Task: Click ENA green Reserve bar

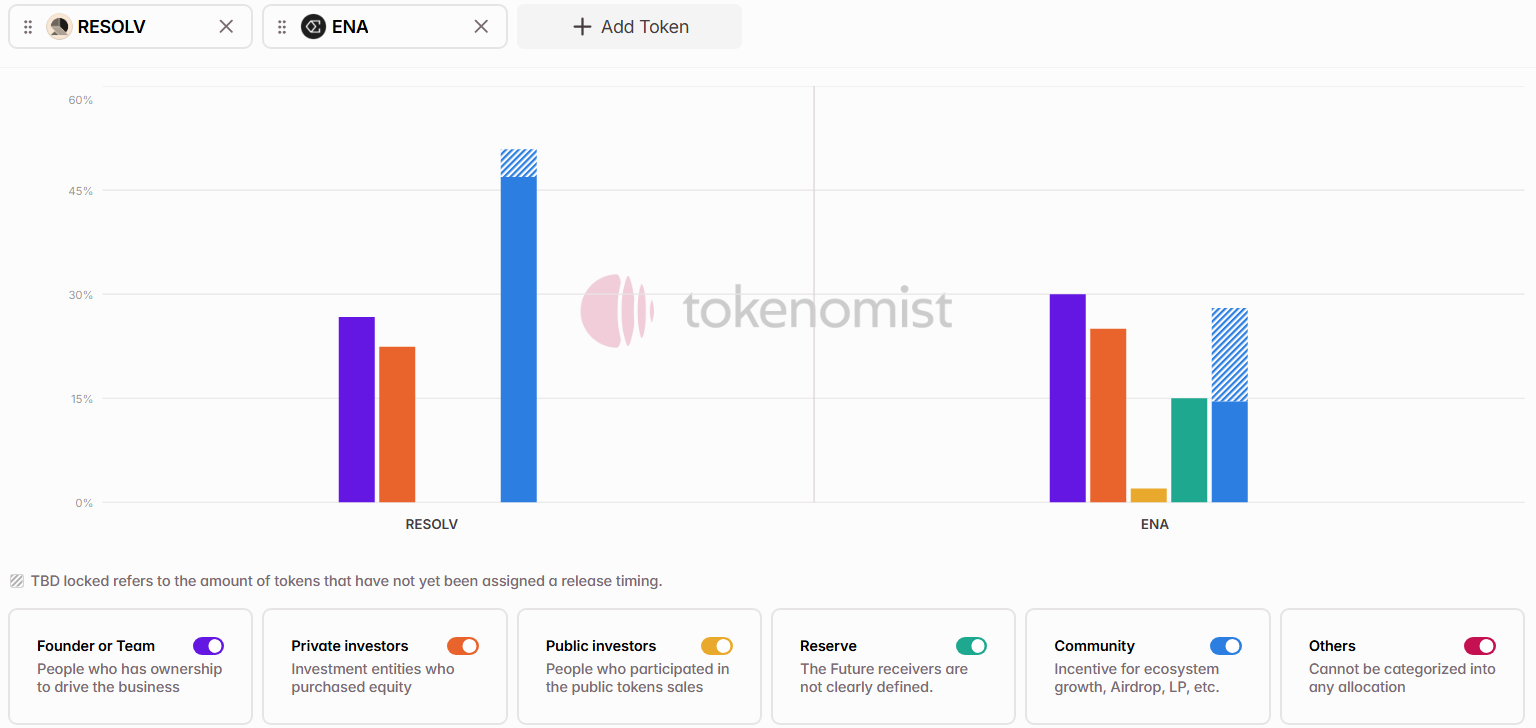Action: pyautogui.click(x=1189, y=450)
